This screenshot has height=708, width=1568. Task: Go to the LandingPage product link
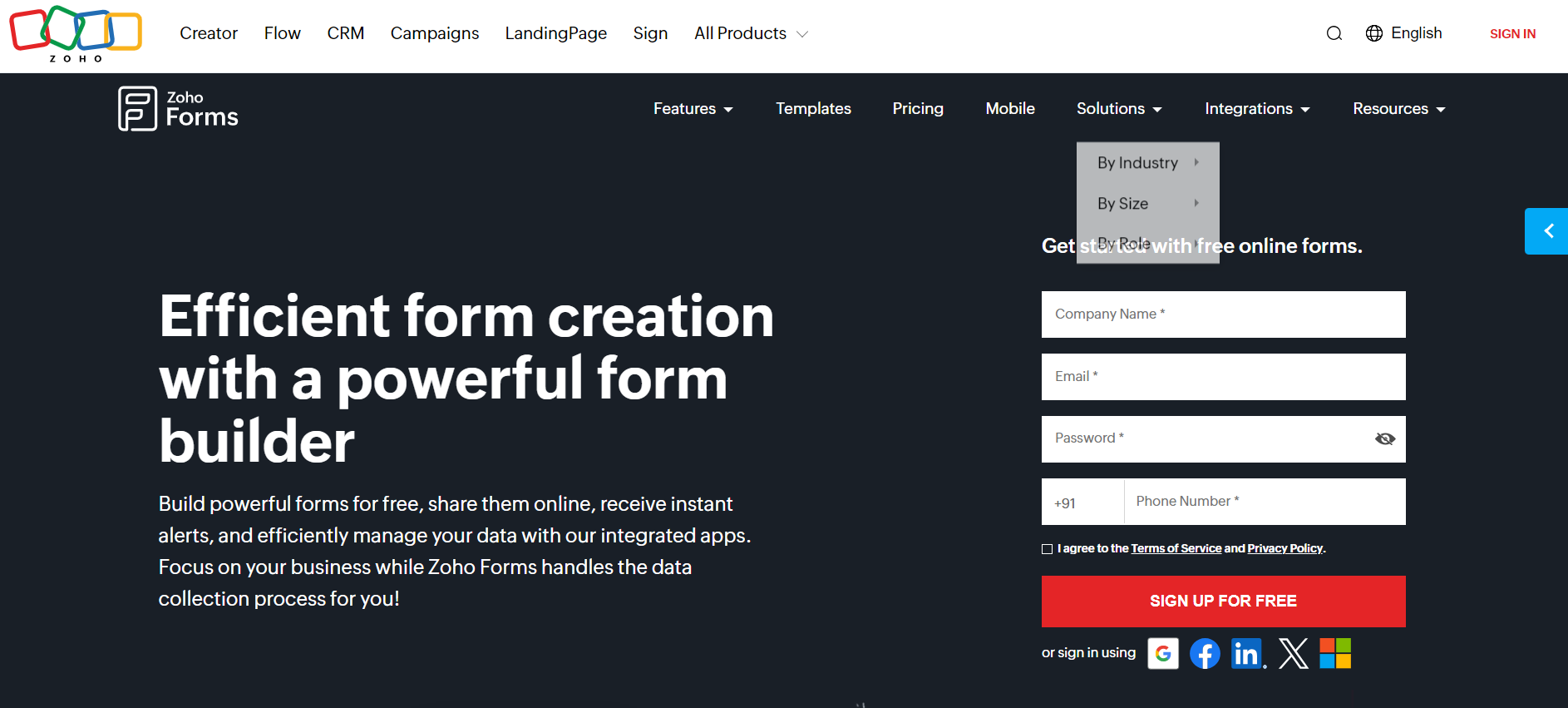click(556, 33)
